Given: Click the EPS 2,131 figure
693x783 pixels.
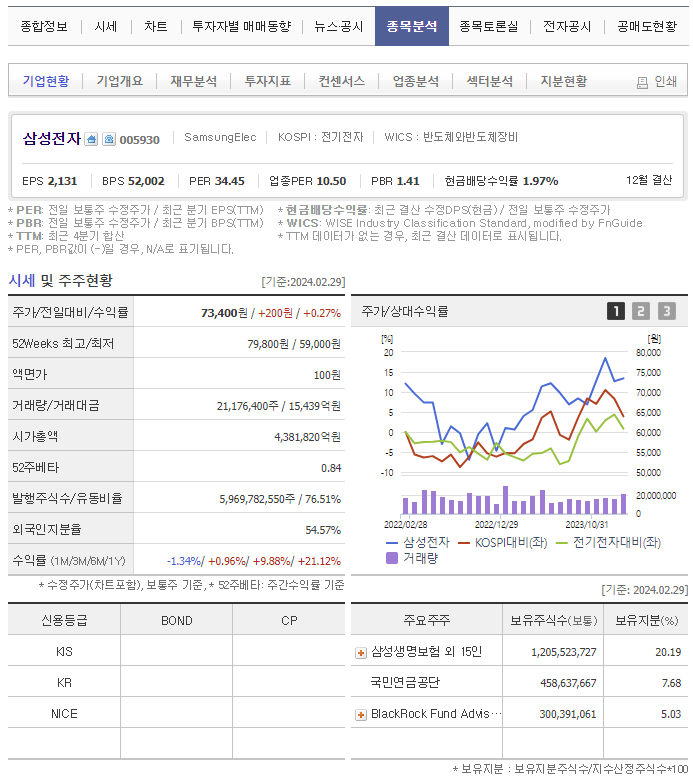Looking at the screenshot, I should click(49, 181).
